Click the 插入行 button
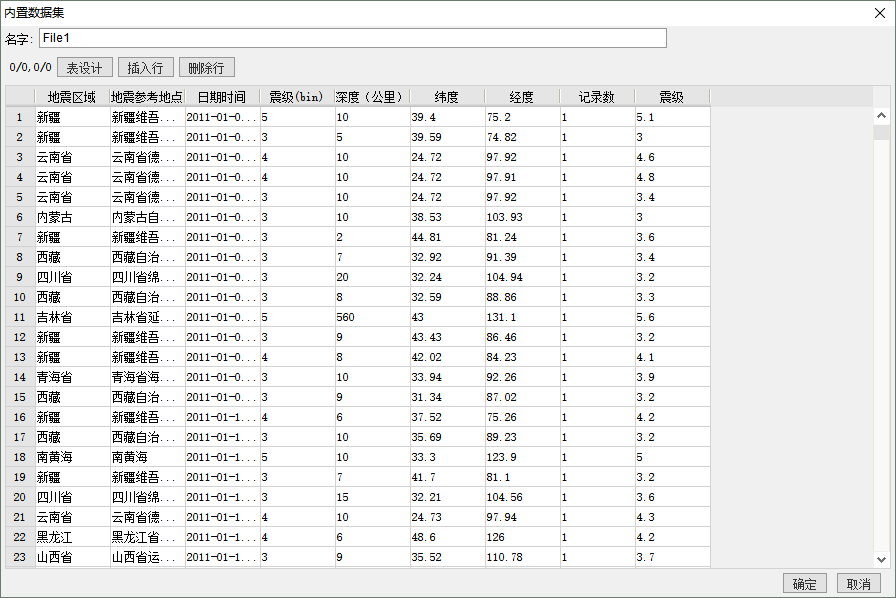This screenshot has width=896, height=598. 146,68
